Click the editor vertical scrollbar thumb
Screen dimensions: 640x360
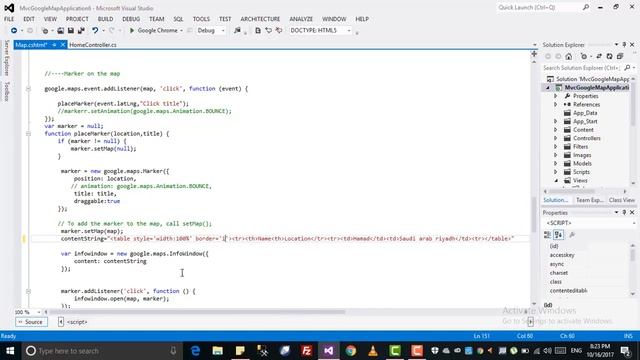pos(534,214)
